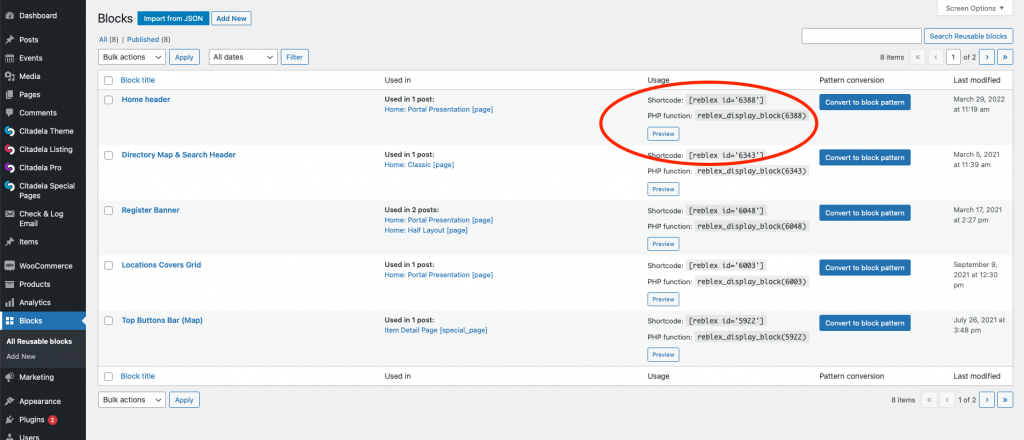Click the Filter button

pos(295,57)
